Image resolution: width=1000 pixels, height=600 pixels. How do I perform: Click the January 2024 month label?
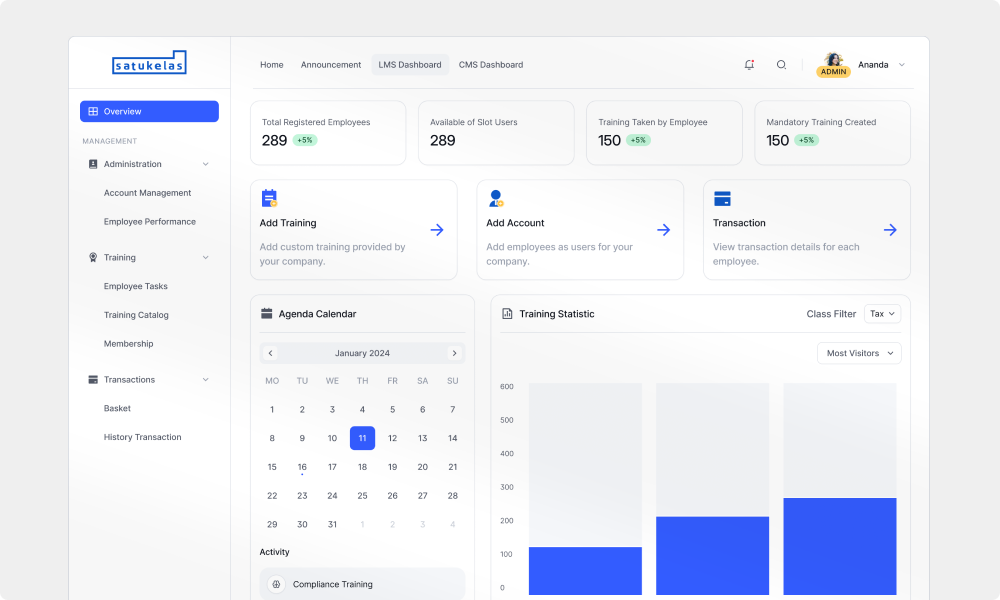tap(362, 353)
